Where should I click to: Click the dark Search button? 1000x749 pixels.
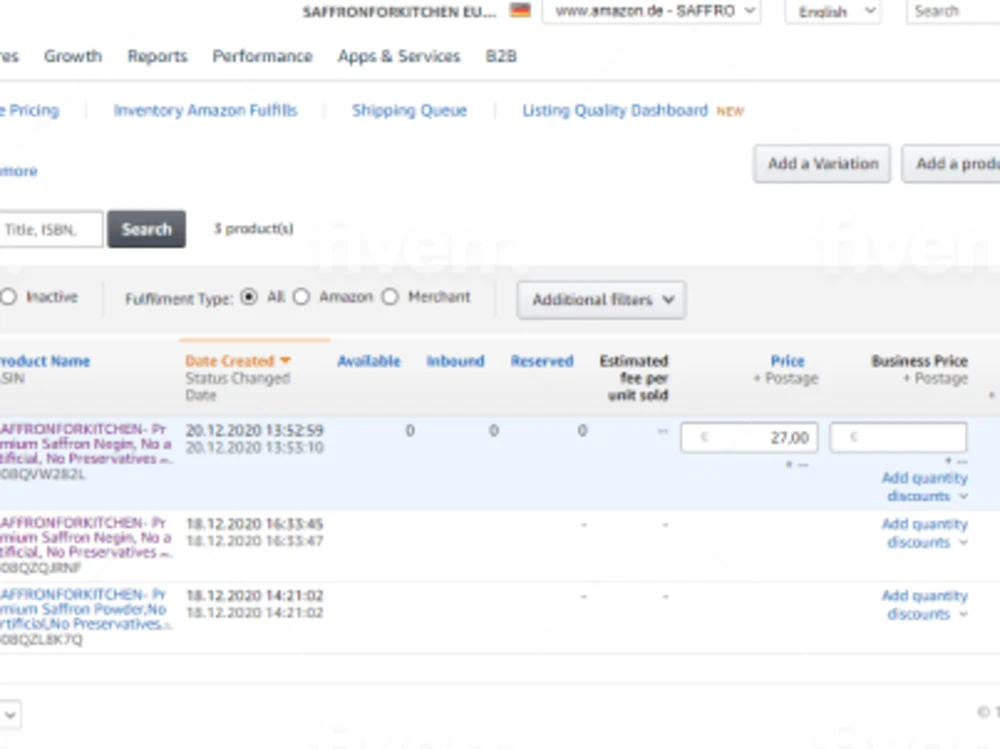point(147,229)
